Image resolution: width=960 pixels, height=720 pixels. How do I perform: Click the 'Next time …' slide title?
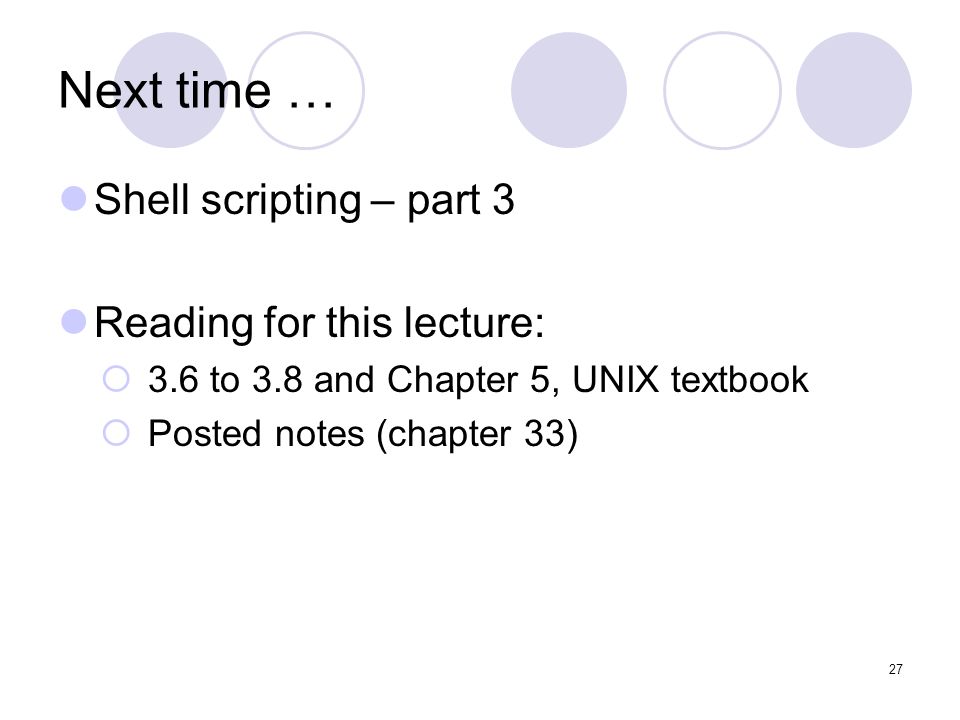(196, 91)
